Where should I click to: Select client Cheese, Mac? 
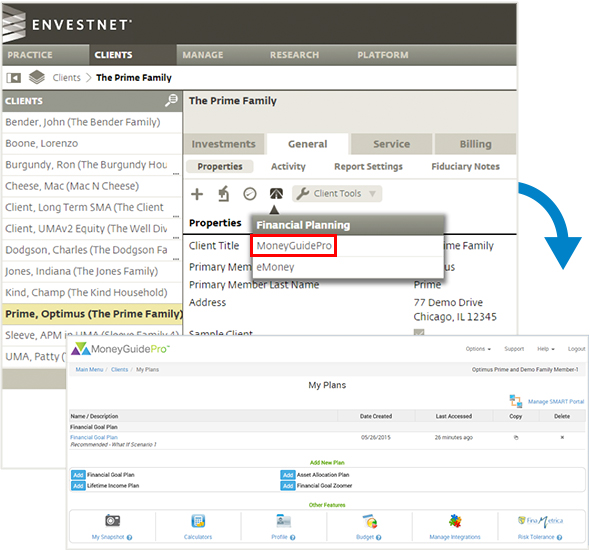(x=92, y=186)
